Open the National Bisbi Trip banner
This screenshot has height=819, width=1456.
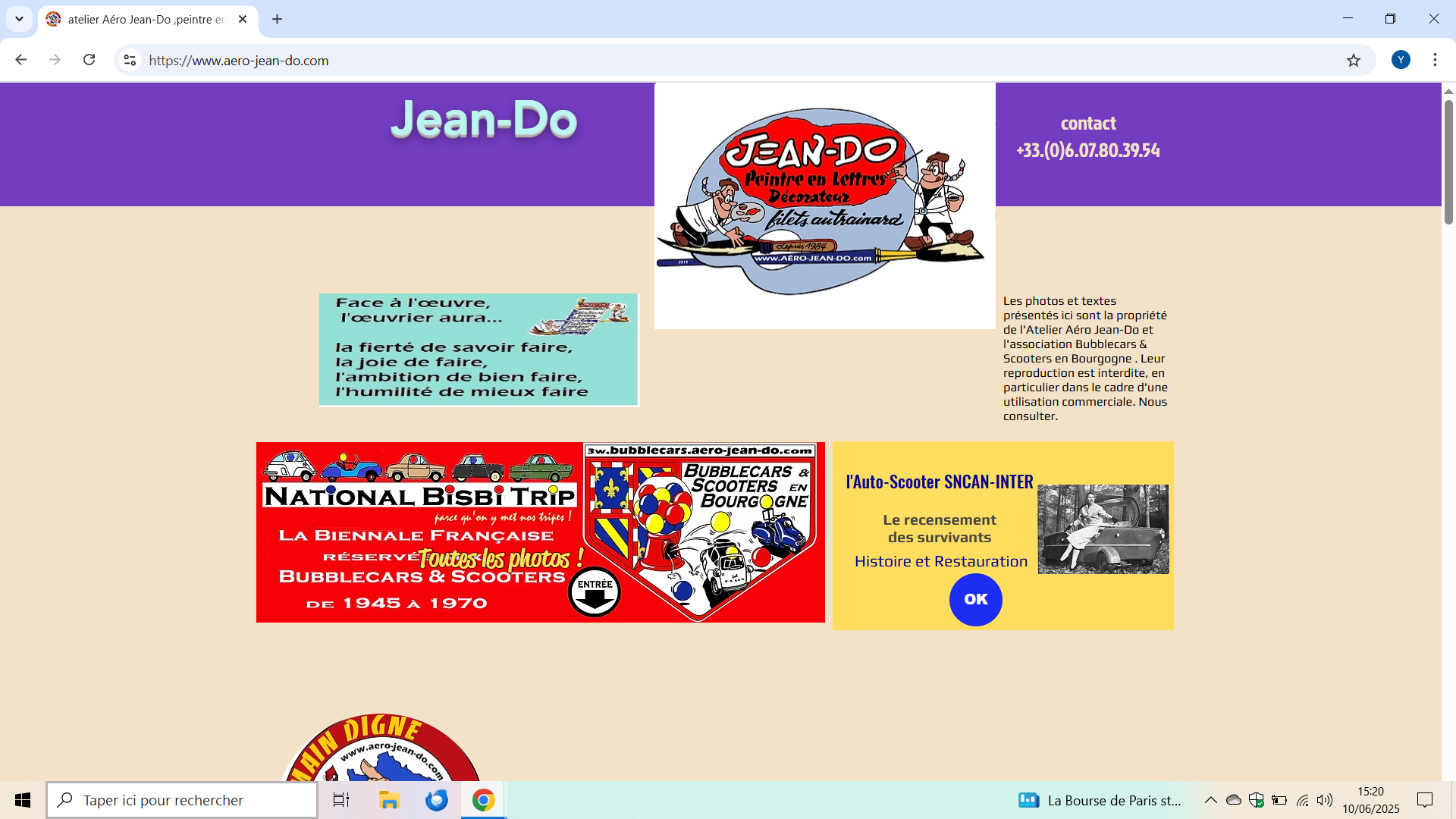(x=419, y=532)
